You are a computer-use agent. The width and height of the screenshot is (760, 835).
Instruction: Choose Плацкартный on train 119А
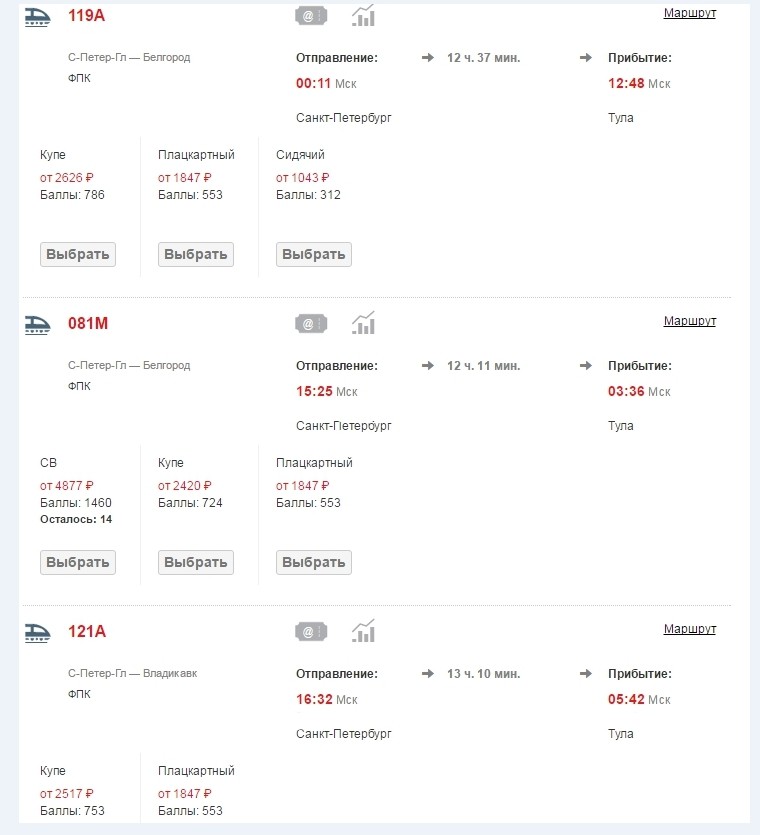pos(196,255)
